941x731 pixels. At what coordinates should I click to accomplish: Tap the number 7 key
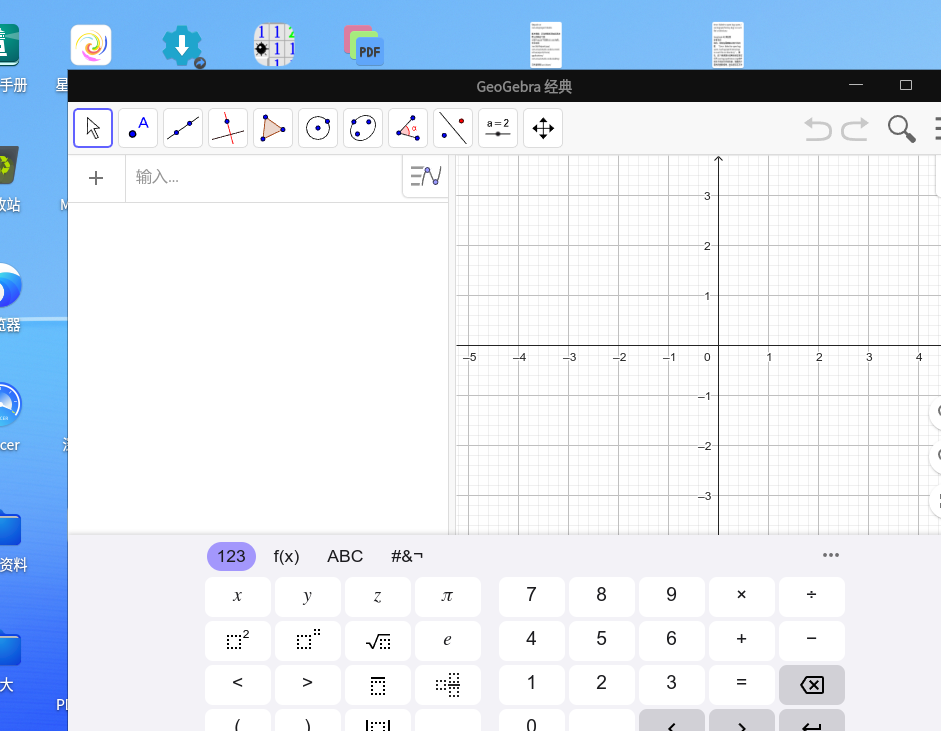pos(532,597)
